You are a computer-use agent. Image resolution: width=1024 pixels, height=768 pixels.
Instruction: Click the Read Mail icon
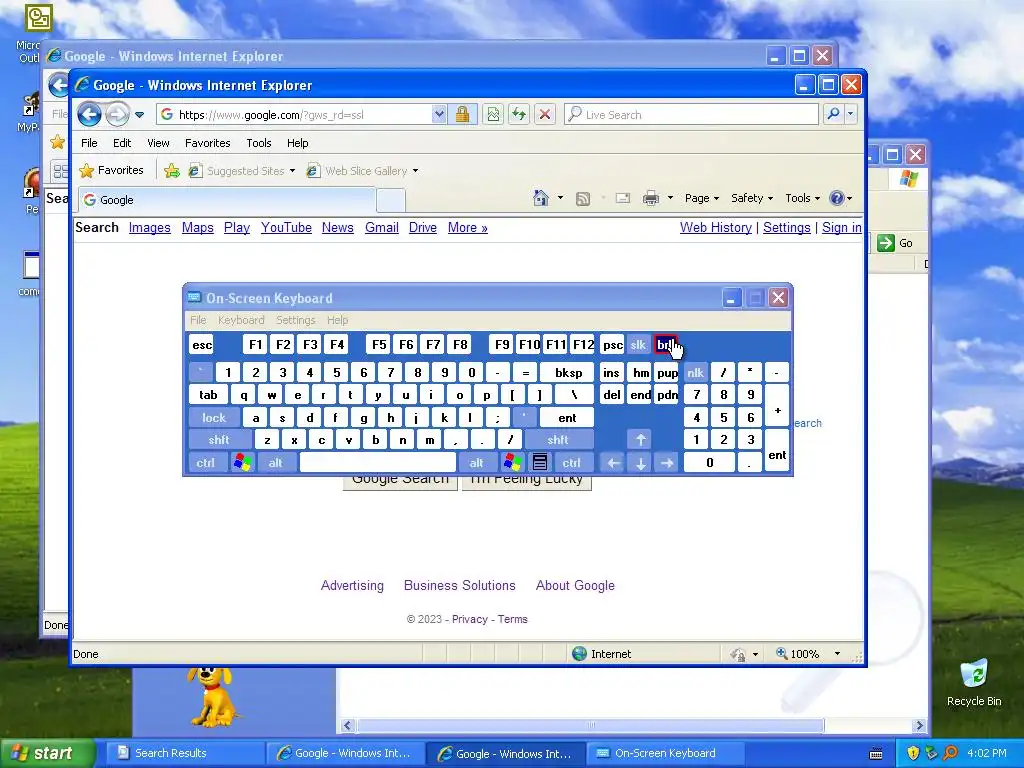tap(622, 198)
